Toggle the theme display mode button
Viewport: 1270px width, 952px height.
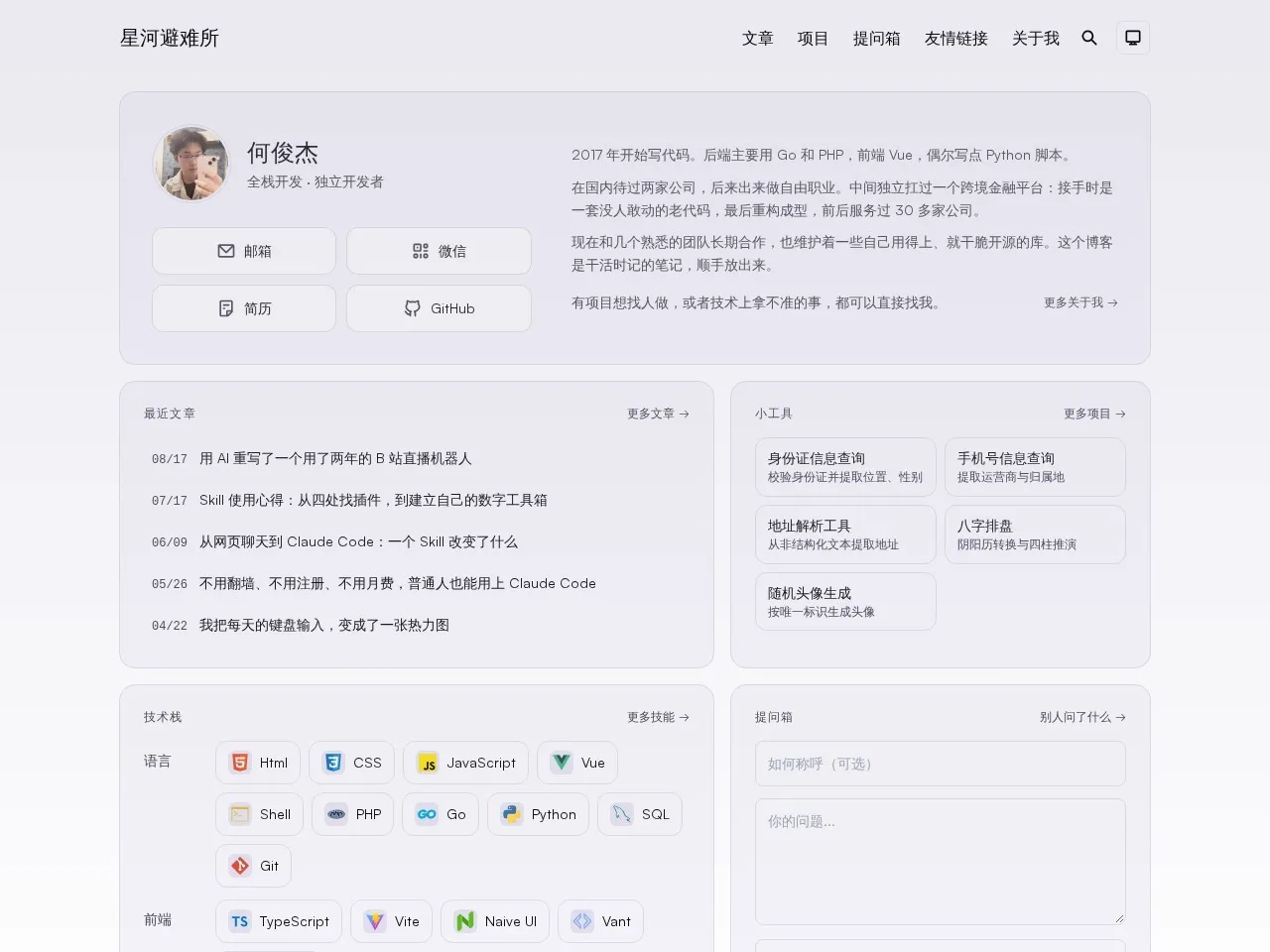coord(1133,38)
